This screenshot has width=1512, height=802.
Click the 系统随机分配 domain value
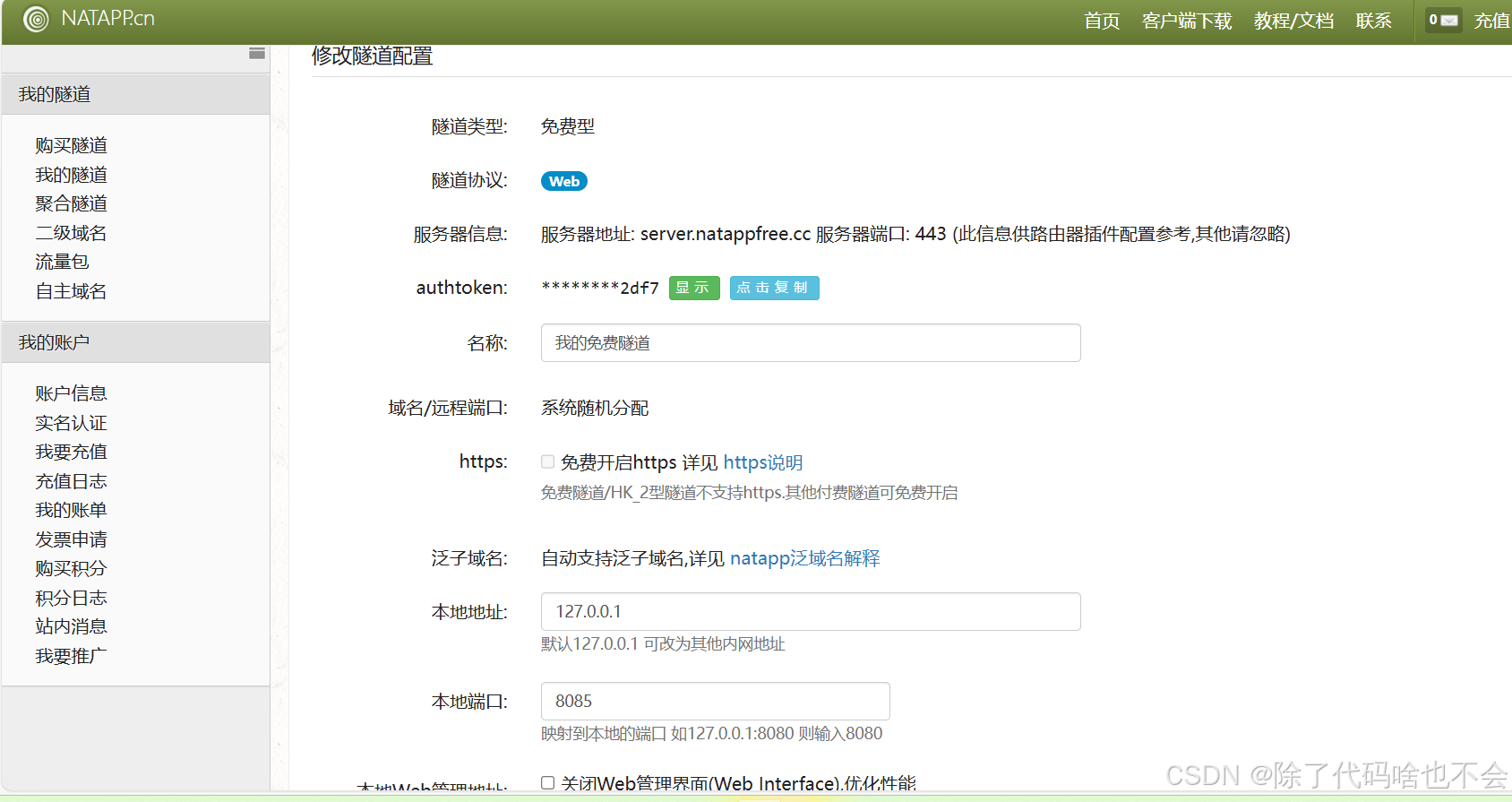click(595, 408)
